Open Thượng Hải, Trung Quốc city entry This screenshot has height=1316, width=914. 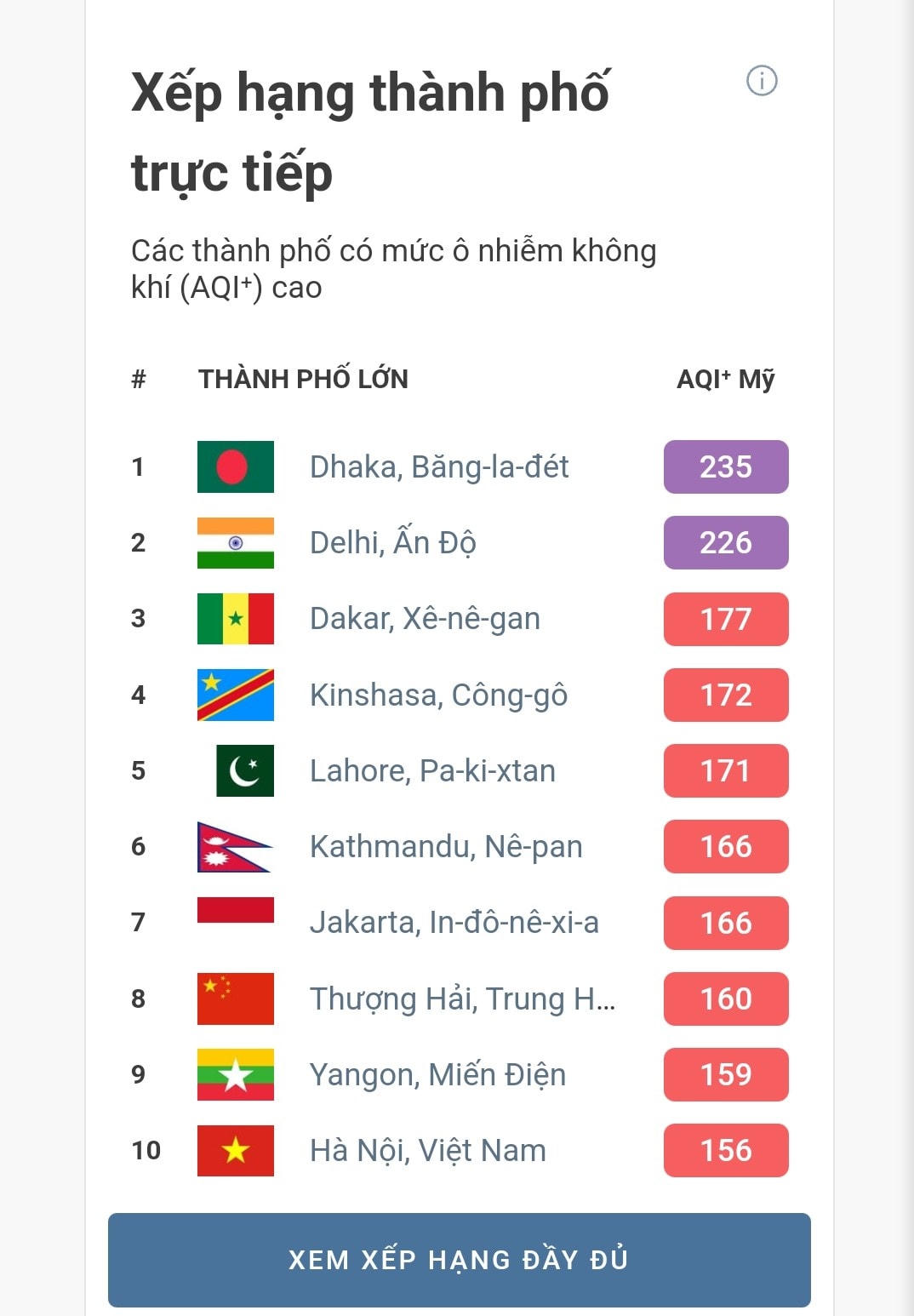462,998
